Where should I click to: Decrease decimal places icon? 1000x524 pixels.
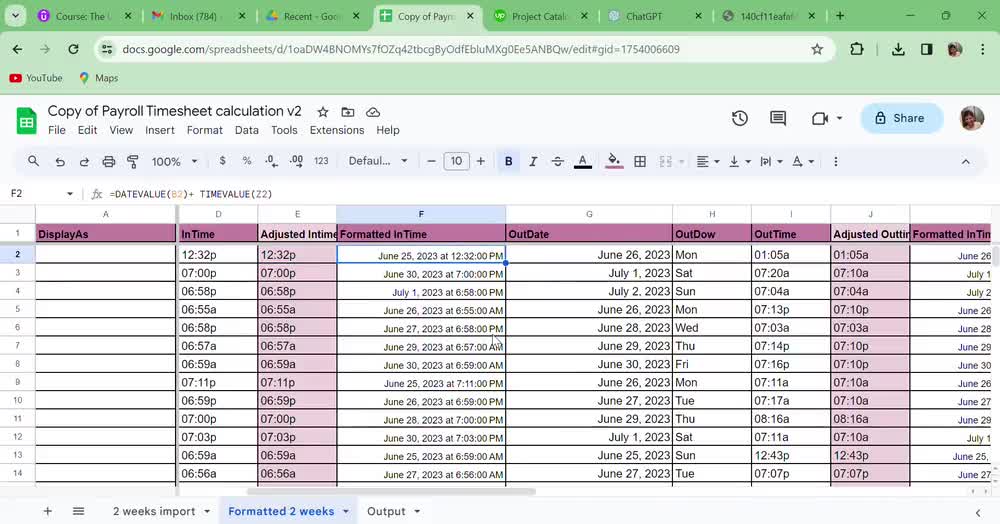coord(271,161)
